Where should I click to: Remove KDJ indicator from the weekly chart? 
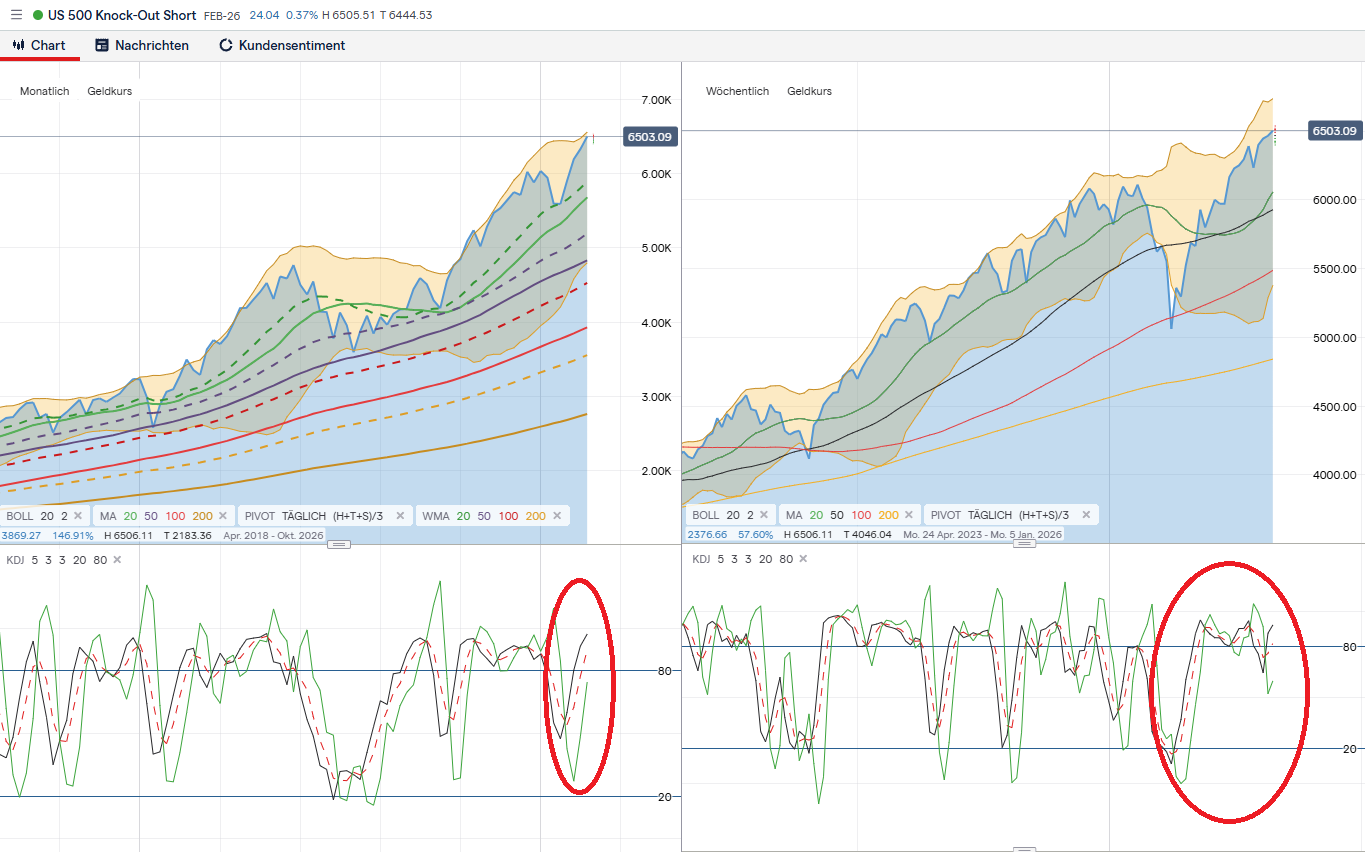802,559
